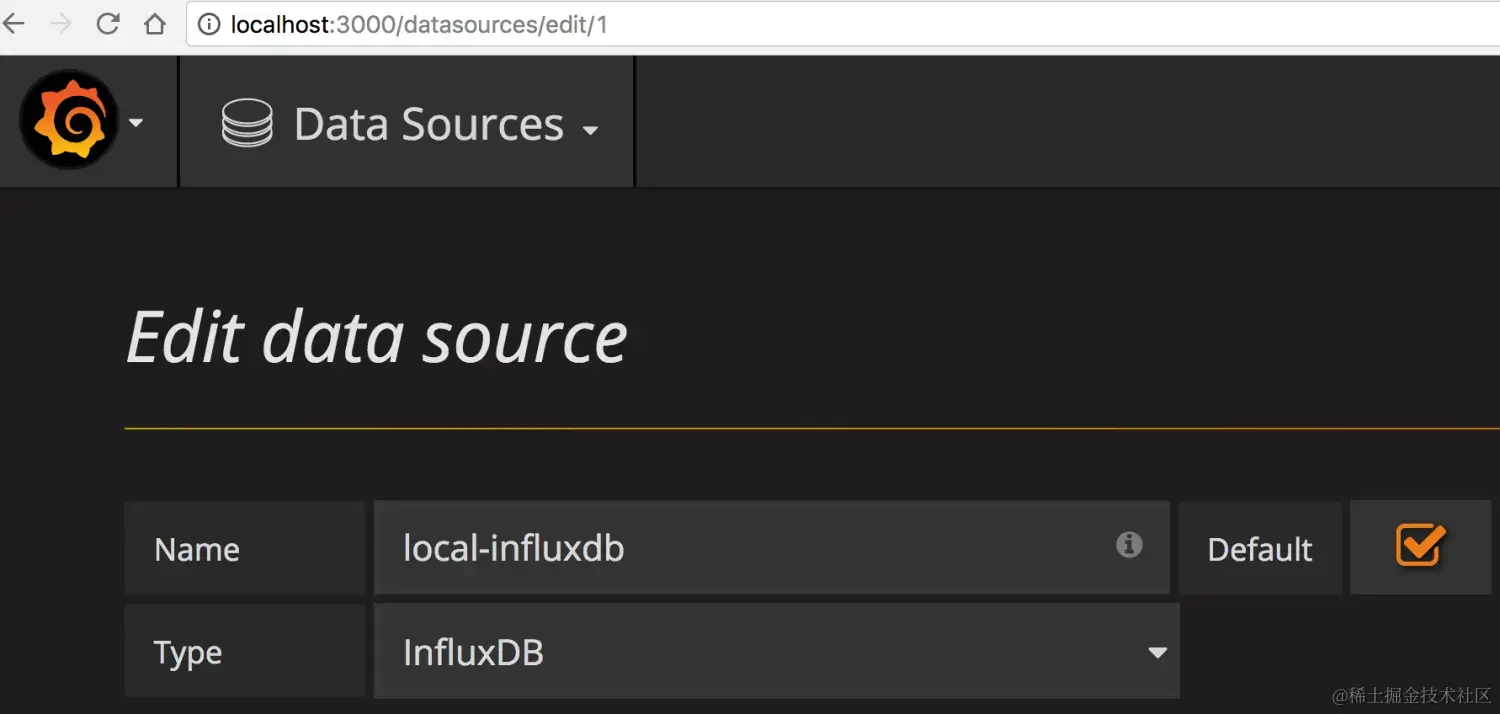Click the Type dropdown arrow

tap(1157, 653)
